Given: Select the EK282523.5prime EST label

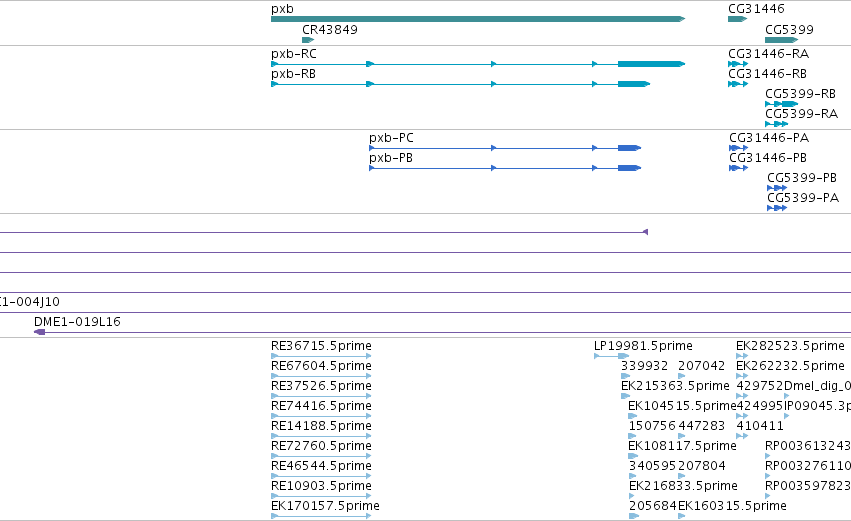Looking at the screenshot, I should (790, 346).
